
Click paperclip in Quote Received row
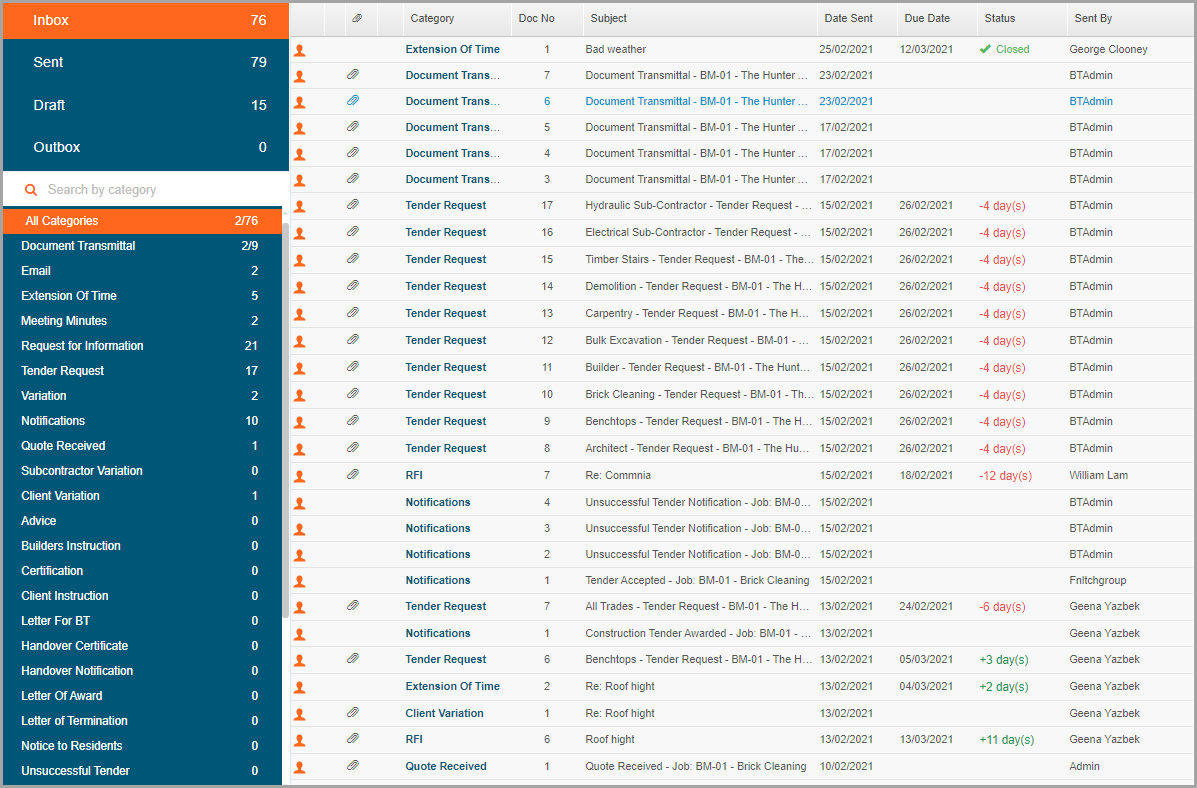(x=353, y=765)
